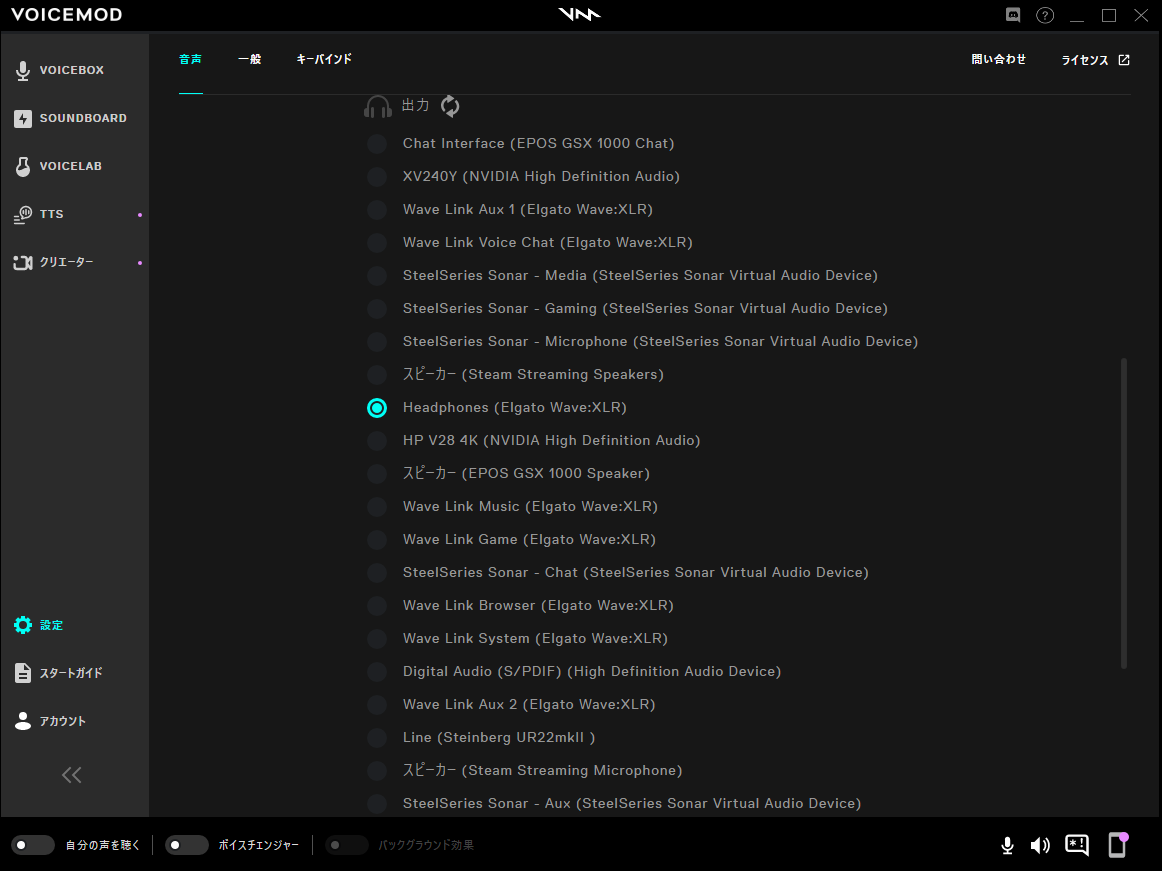Select Wave Link Game output
This screenshot has height=871, width=1162.
tap(377, 540)
